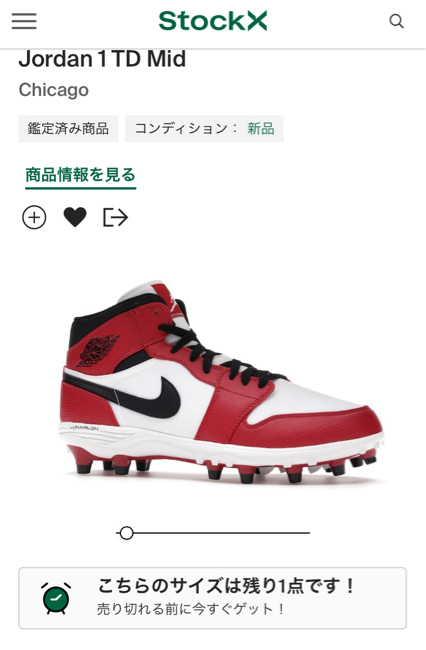The image size is (426, 650).
Task: Click the track line of the 360 view slider
Action: click(x=213, y=533)
